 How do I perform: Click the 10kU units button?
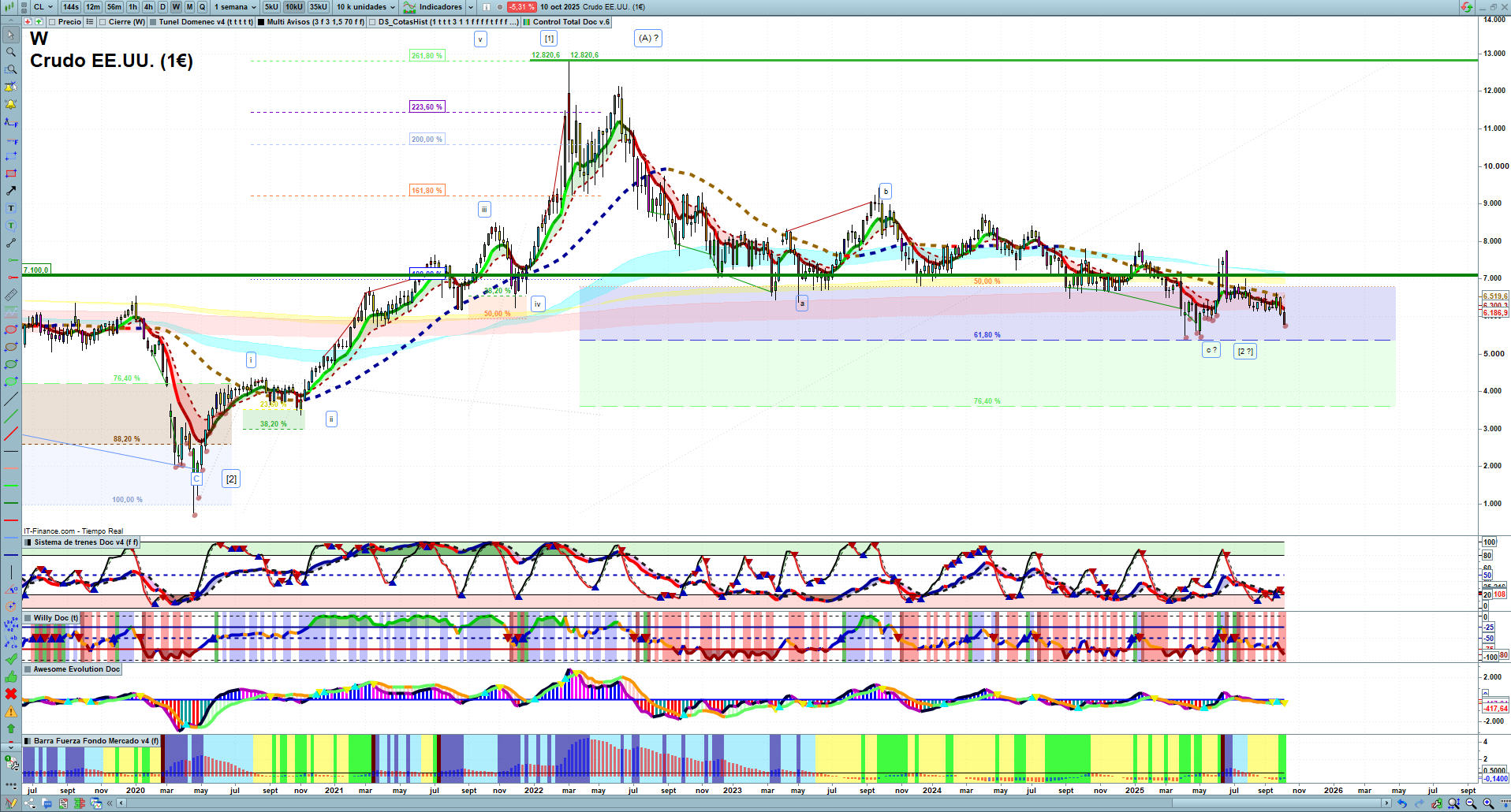[x=294, y=7]
